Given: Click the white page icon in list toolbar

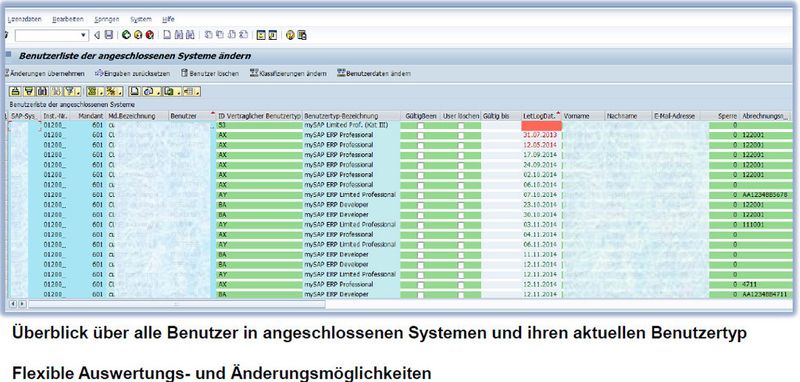Looking at the screenshot, I should click(134, 91).
